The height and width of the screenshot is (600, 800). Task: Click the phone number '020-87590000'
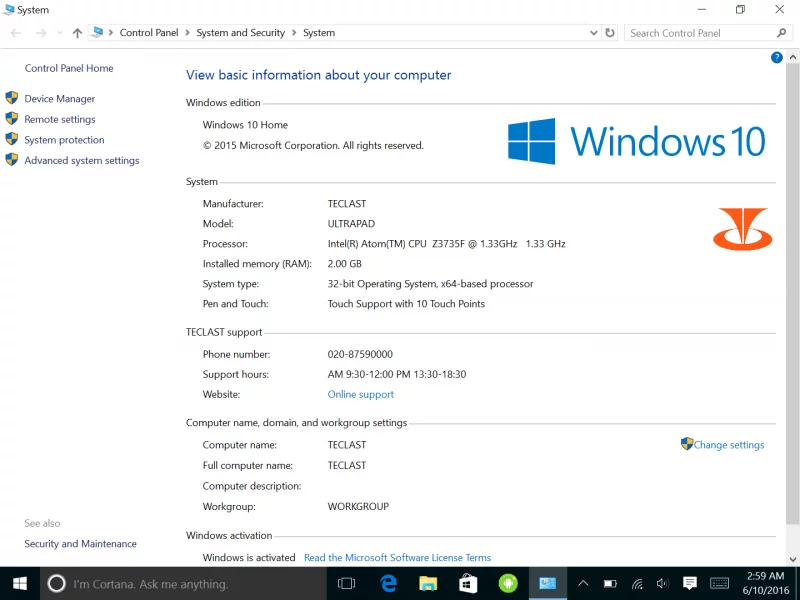360,354
